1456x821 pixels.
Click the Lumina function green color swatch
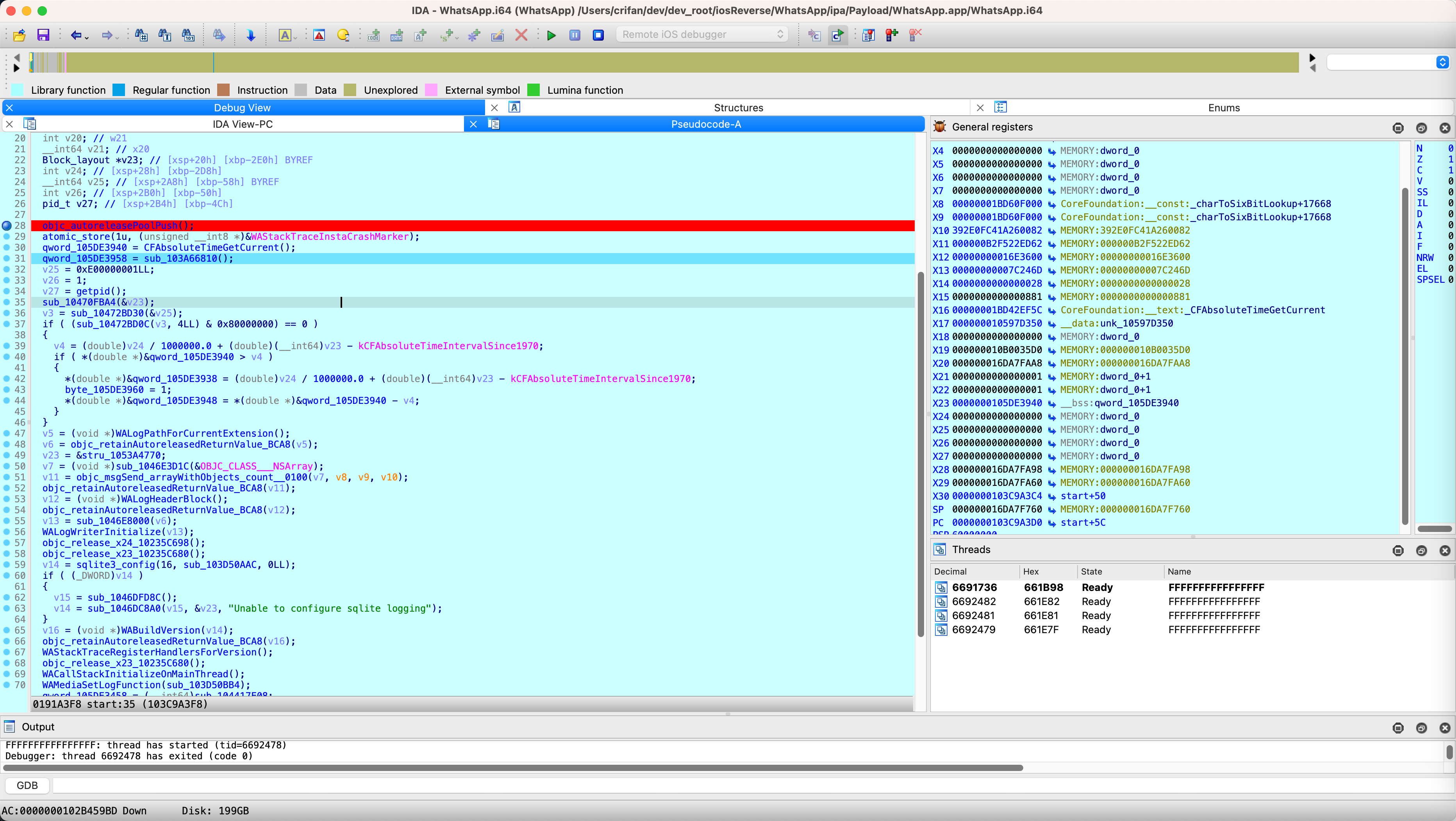tap(534, 90)
